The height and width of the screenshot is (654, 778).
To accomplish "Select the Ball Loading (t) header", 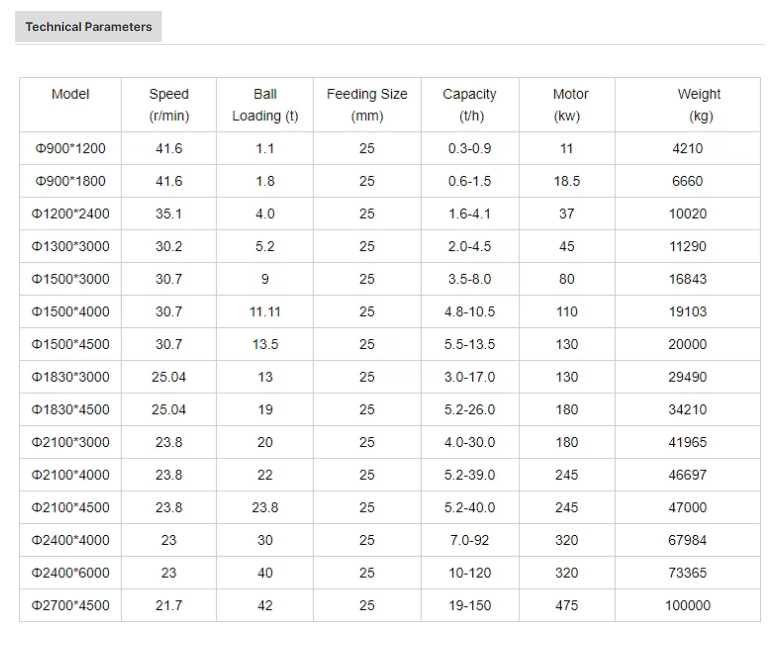I will point(264,105).
